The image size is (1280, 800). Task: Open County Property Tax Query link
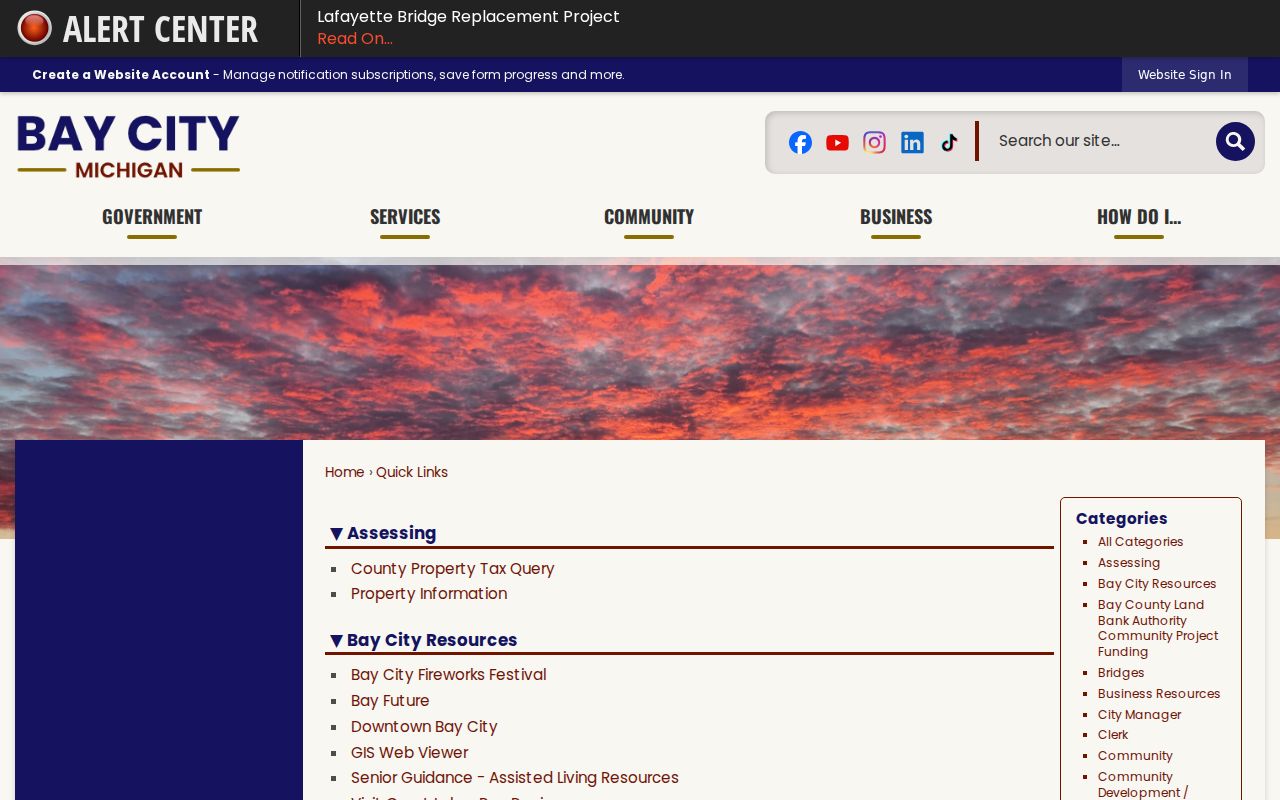tap(452, 568)
